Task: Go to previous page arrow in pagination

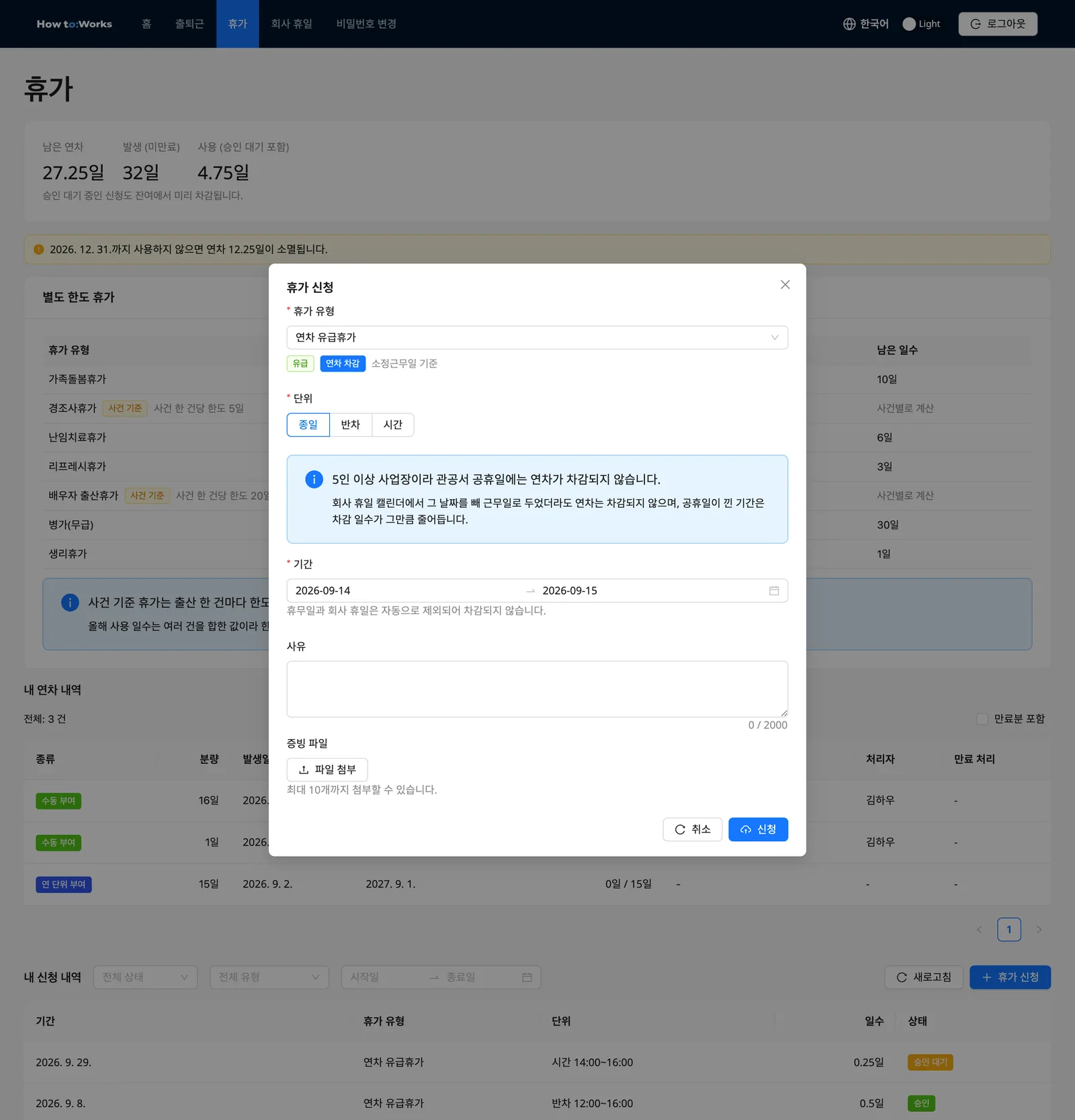Action: (x=979, y=930)
